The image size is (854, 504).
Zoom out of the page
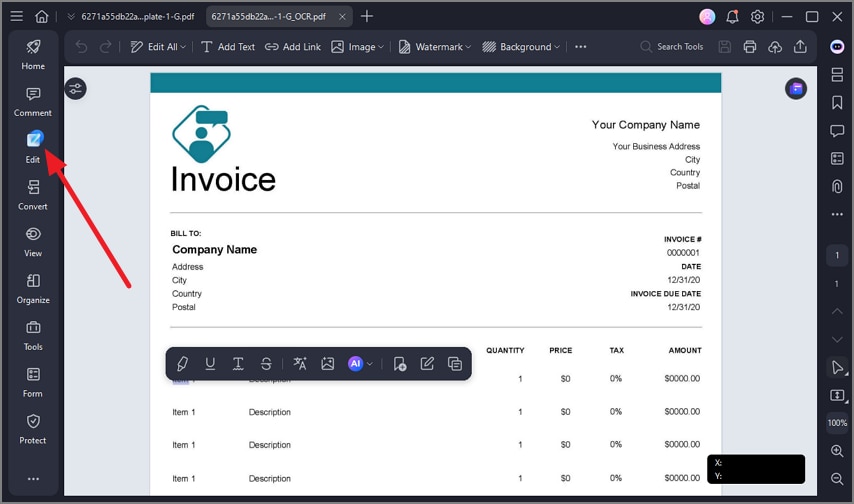click(x=837, y=479)
